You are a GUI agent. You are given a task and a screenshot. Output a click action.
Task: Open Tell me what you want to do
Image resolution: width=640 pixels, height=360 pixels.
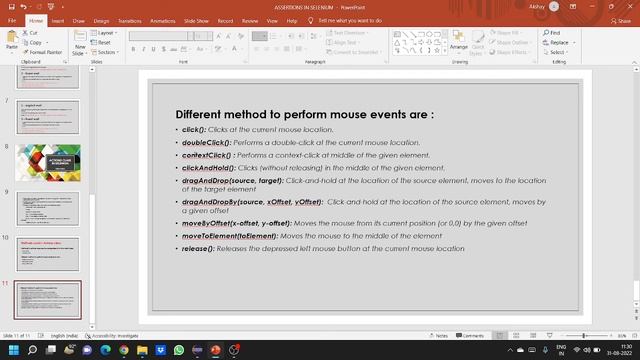pyautogui.click(x=345, y=20)
